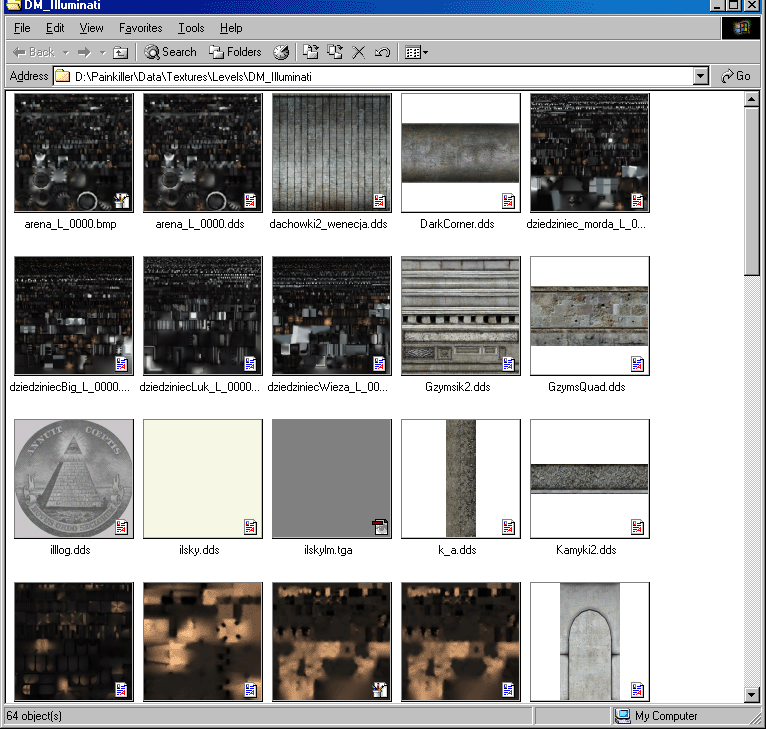Open the Tools menu
This screenshot has height=729, width=766.
pos(191,28)
